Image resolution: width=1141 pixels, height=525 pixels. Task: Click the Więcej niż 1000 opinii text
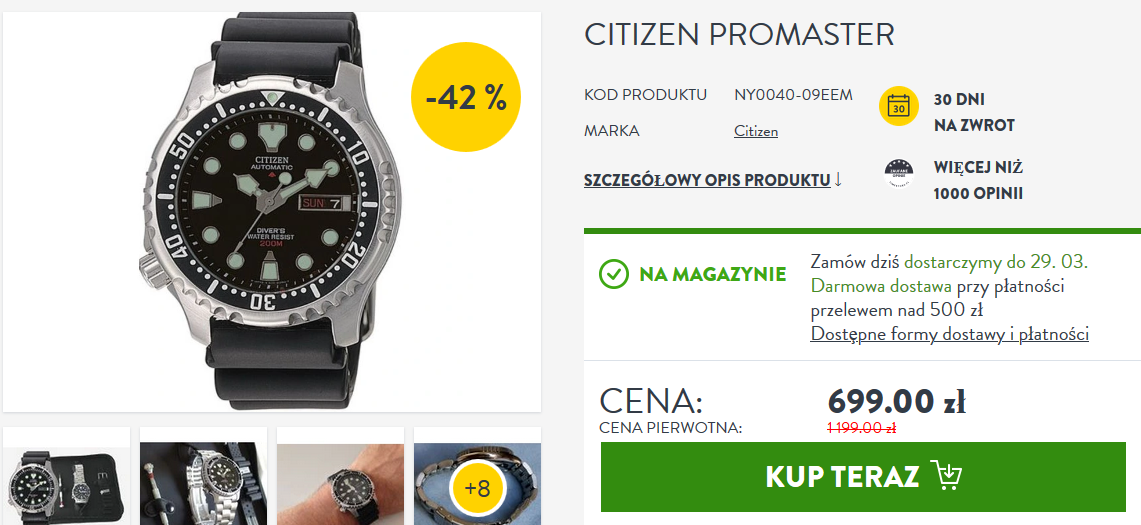[978, 181]
